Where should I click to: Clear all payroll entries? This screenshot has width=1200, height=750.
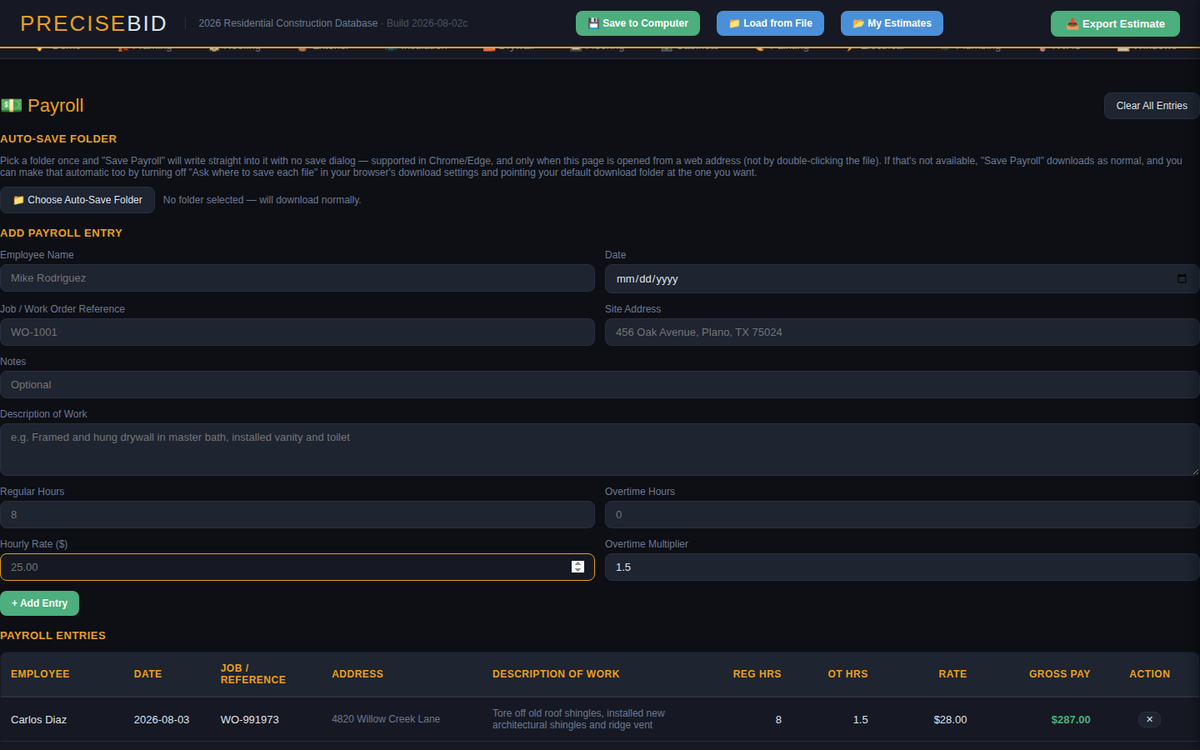[x=1151, y=106]
